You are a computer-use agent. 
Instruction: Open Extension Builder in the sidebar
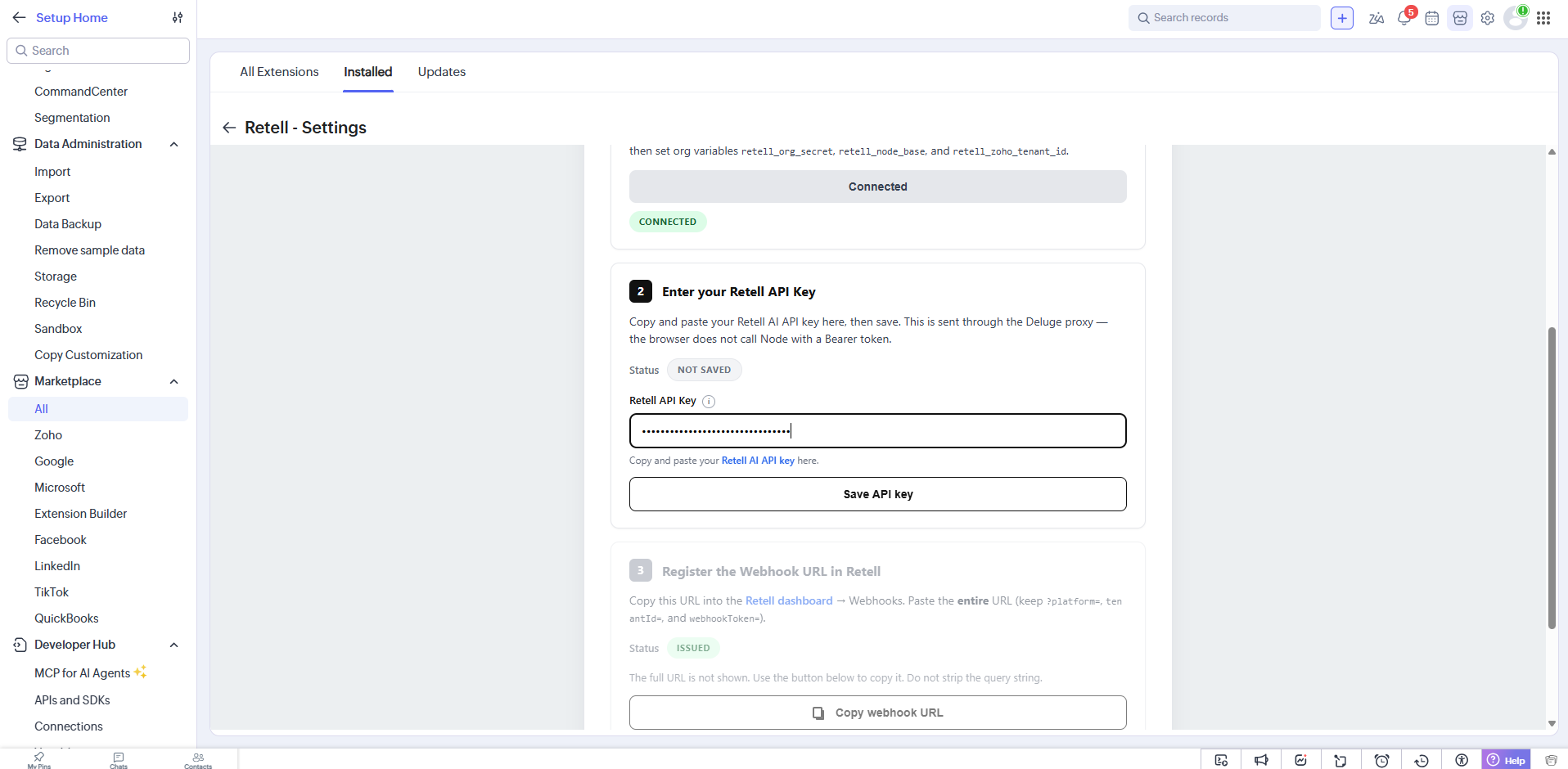point(81,514)
